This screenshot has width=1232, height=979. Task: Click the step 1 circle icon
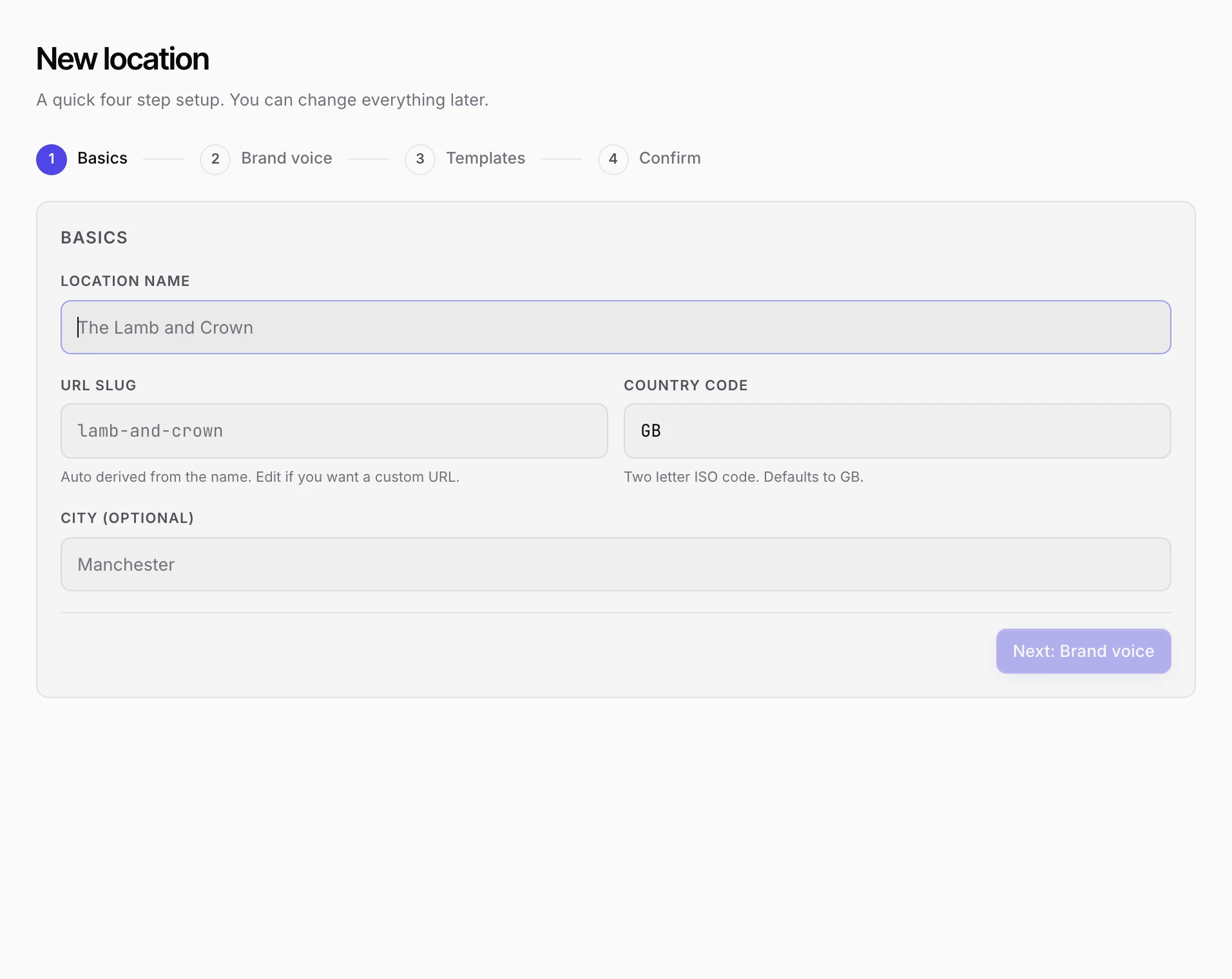tap(52, 160)
